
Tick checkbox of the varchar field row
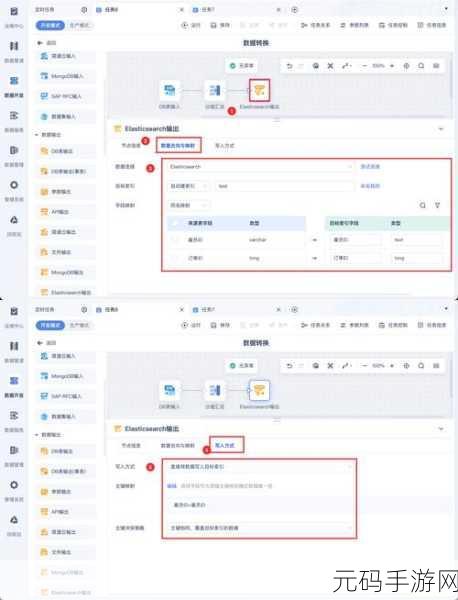[175, 240]
